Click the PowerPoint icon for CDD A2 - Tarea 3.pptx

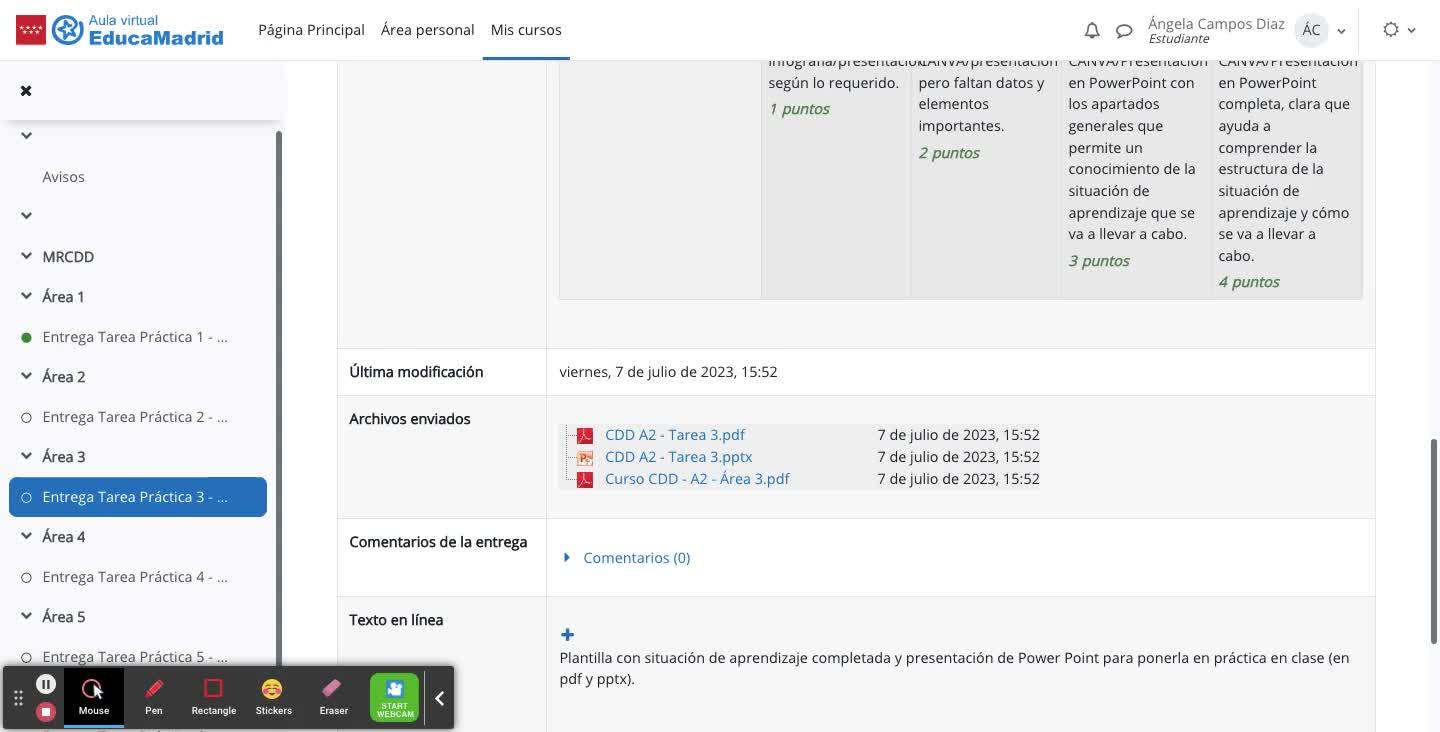(585, 457)
